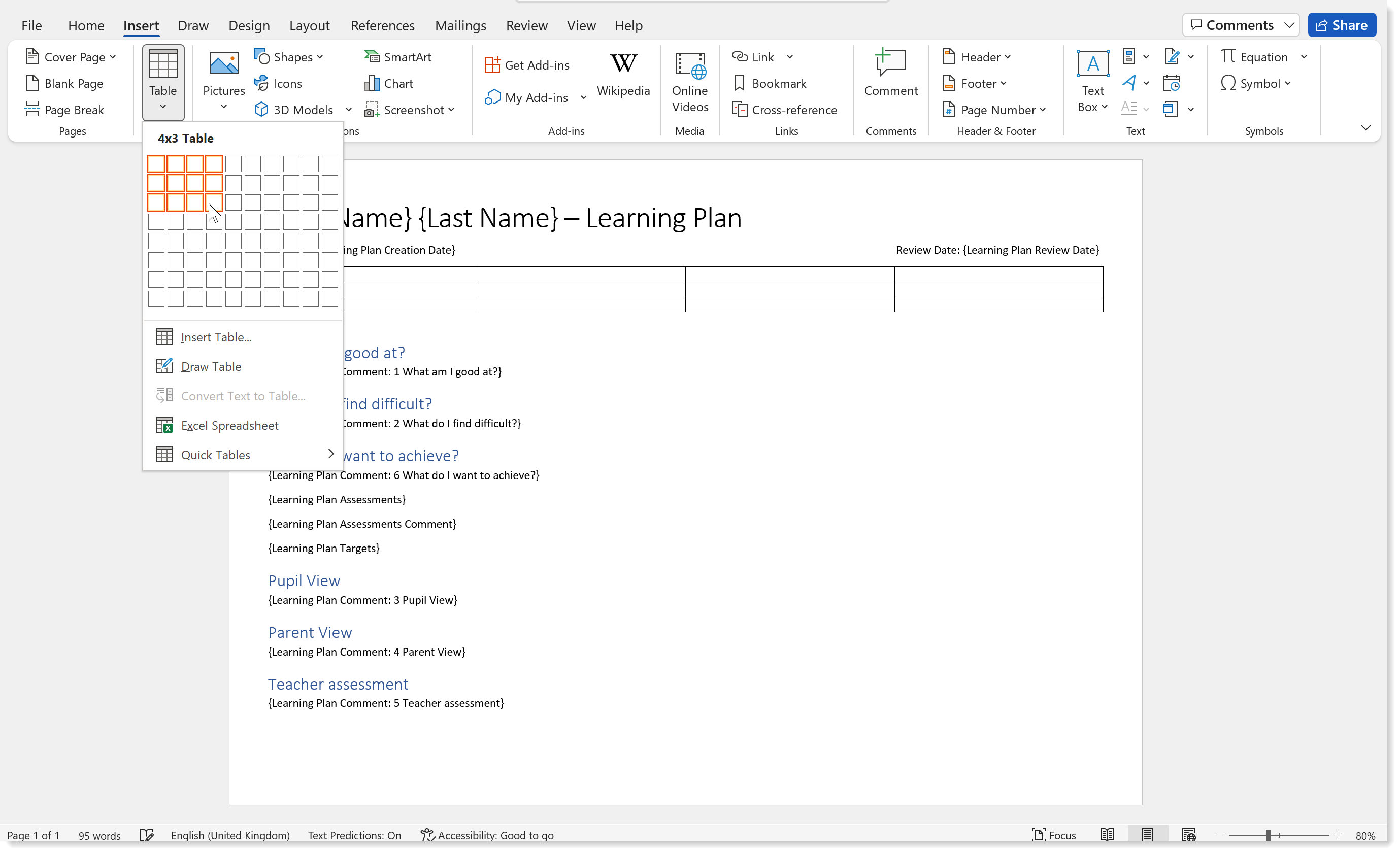Pick the last cell in the first row of the table size grid
The height and width of the screenshot is (854, 1400).
click(330, 163)
